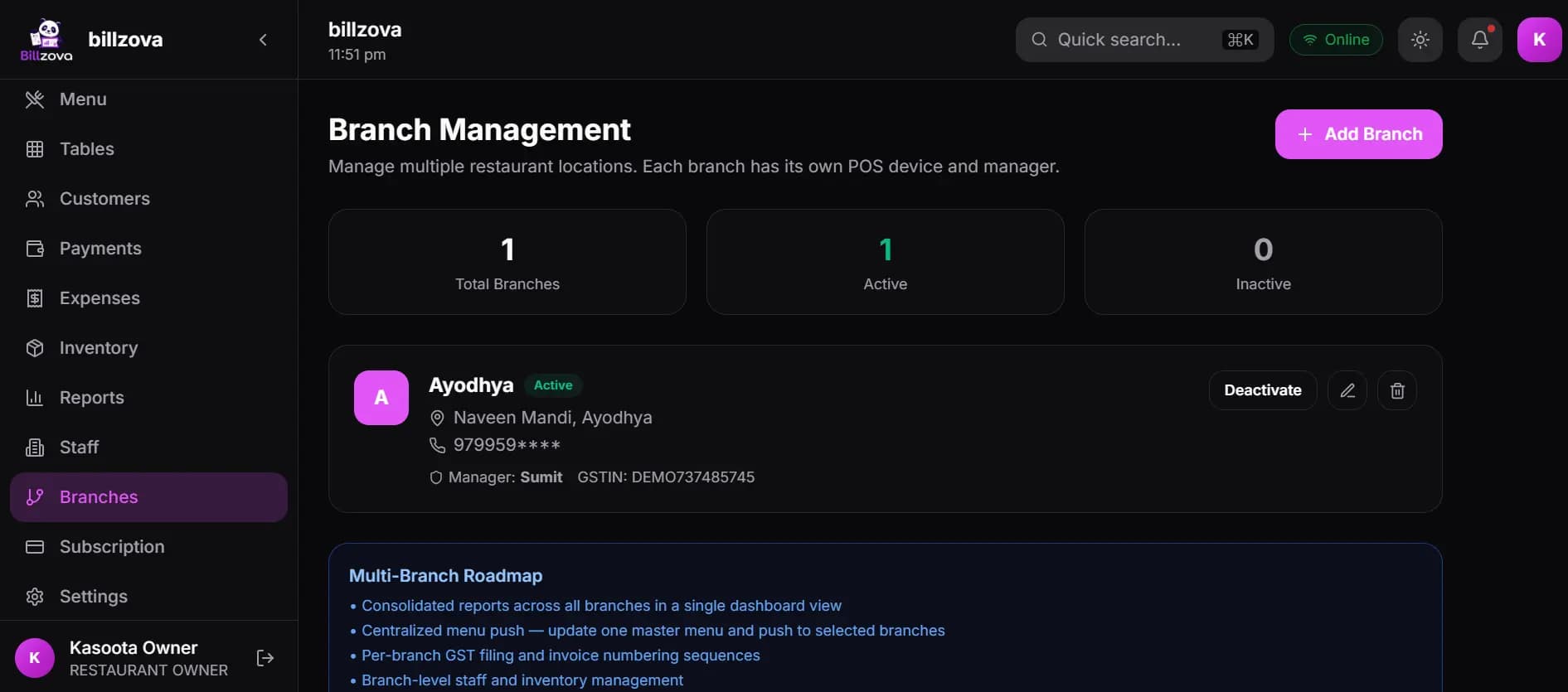Click the Kasoota Owner K avatar in the sidebar
1568x692 pixels.
[35, 658]
